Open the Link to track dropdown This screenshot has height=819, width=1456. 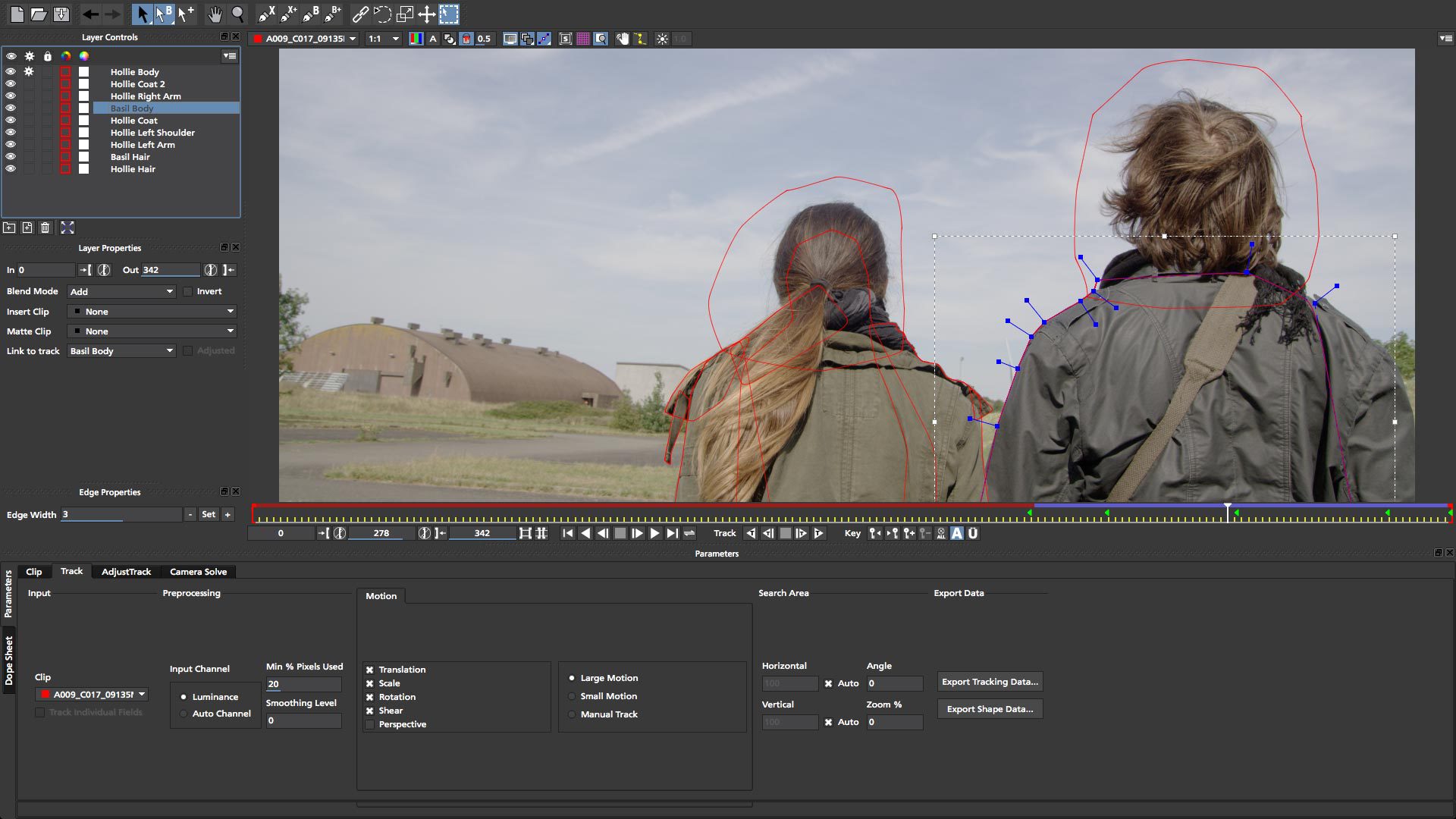click(x=120, y=350)
